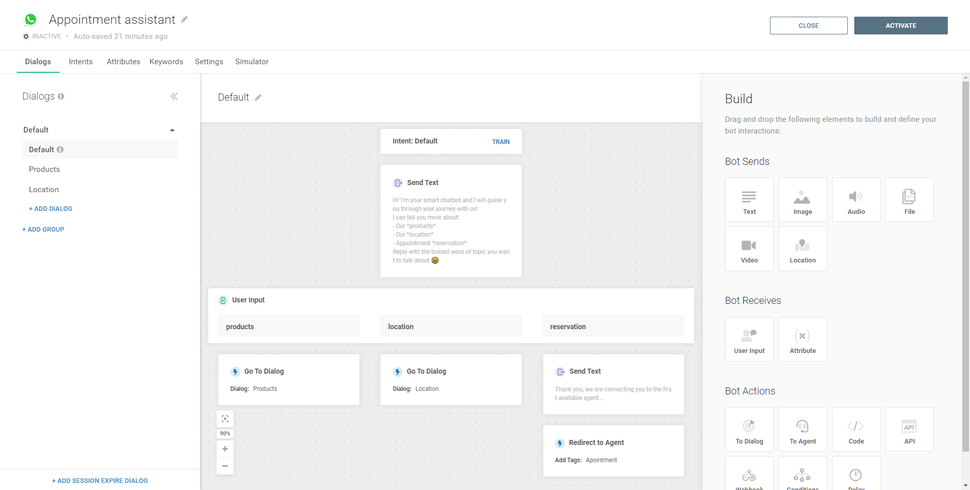970x490 pixels.
Task: Zoom in on the canvas
Action: pos(225,449)
